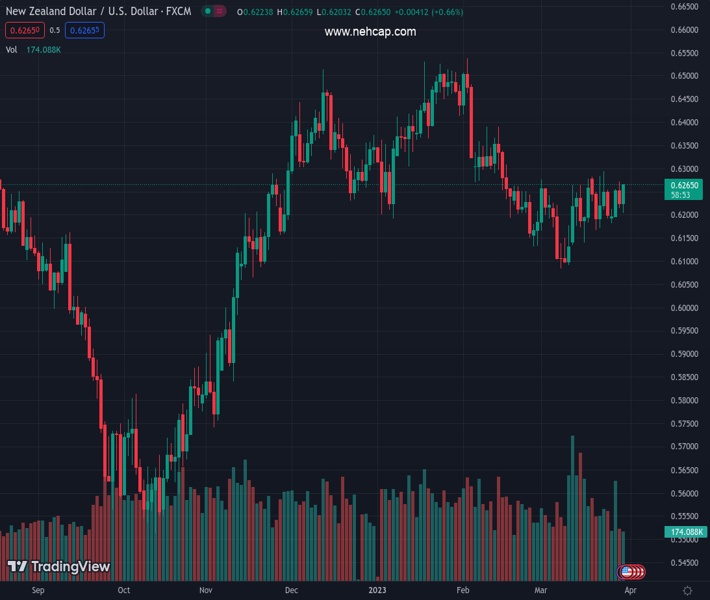Click the Oct label on the time axis

pos(123,591)
